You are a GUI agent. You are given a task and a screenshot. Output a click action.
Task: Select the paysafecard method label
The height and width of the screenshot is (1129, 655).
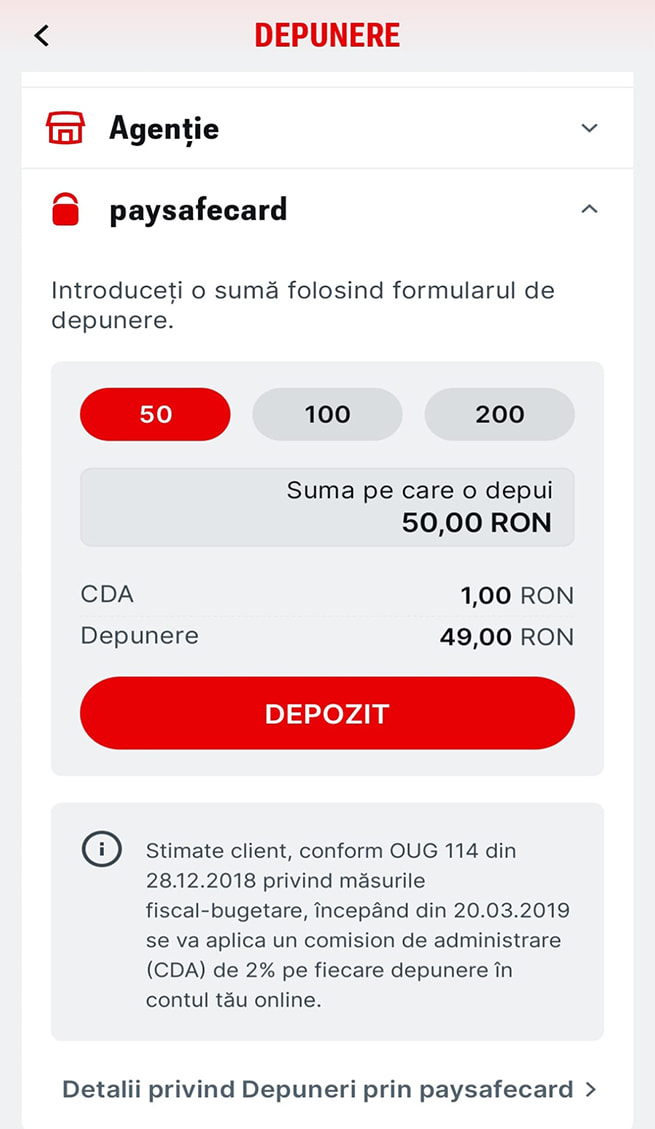[198, 210]
